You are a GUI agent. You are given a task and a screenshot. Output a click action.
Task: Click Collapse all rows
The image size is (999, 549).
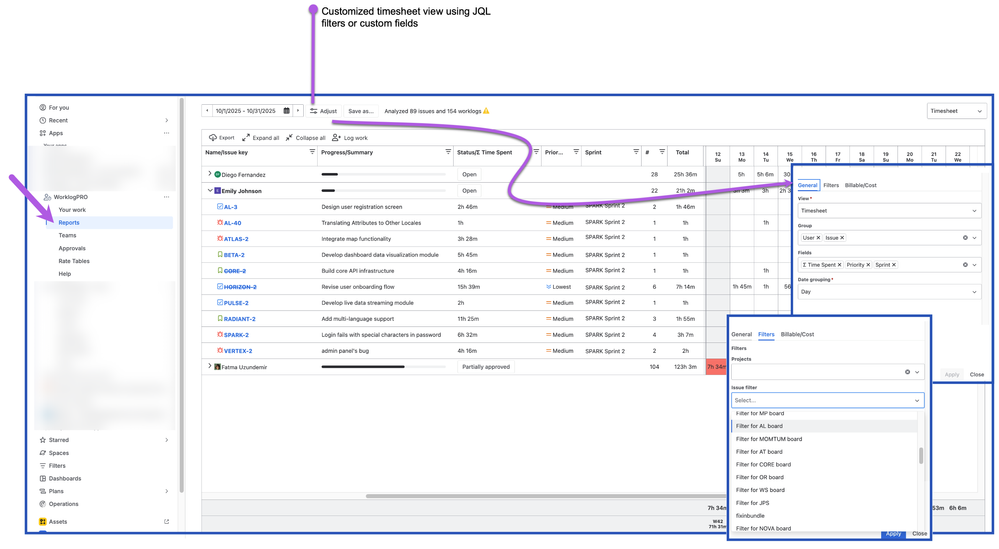pyautogui.click(x=305, y=138)
